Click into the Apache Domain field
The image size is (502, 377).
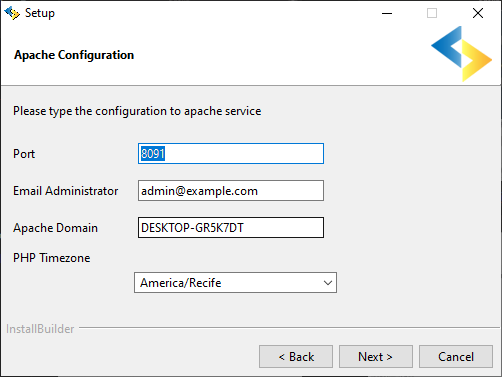[x=231, y=228]
